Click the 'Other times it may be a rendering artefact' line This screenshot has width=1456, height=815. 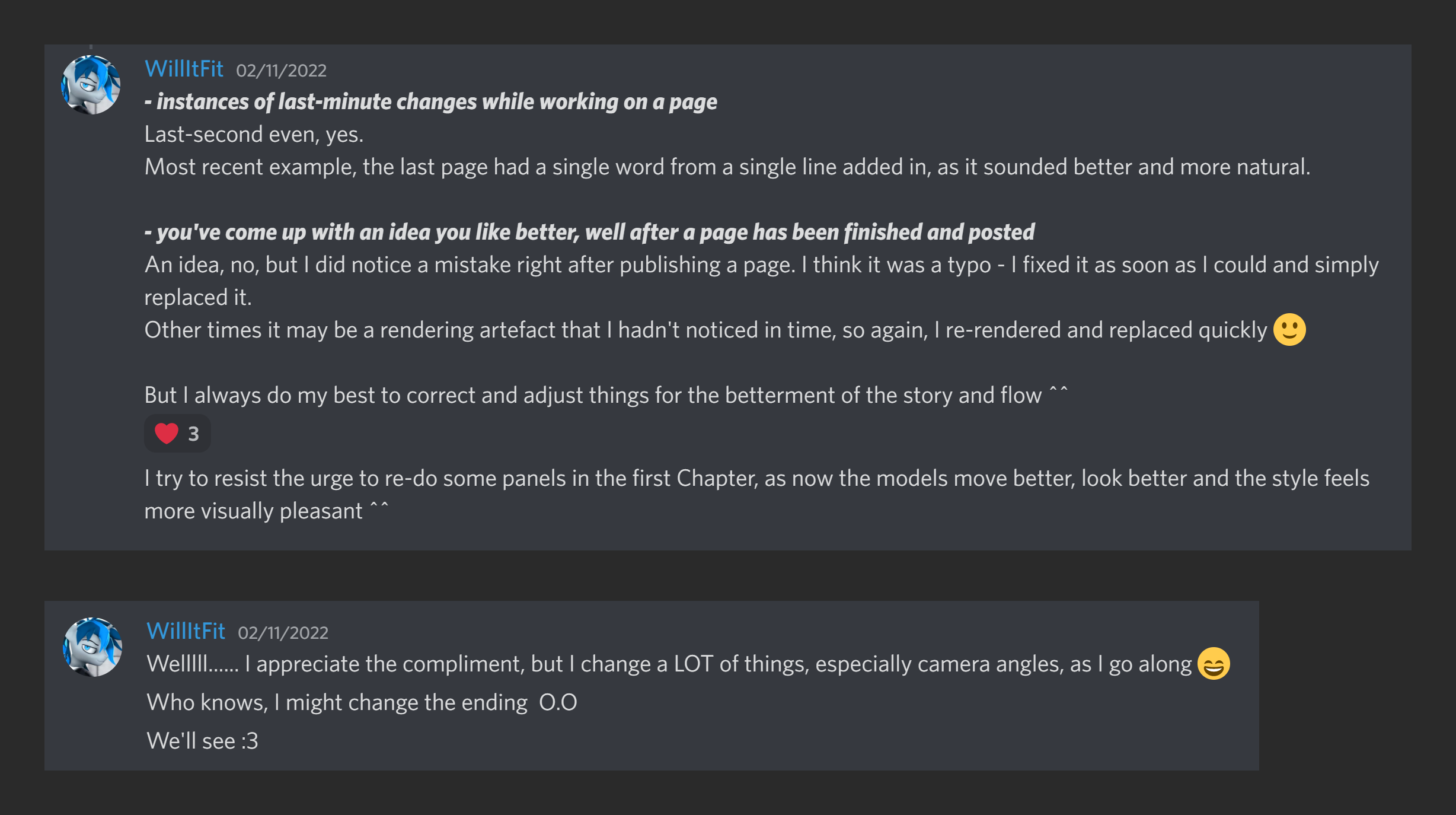[x=705, y=330]
